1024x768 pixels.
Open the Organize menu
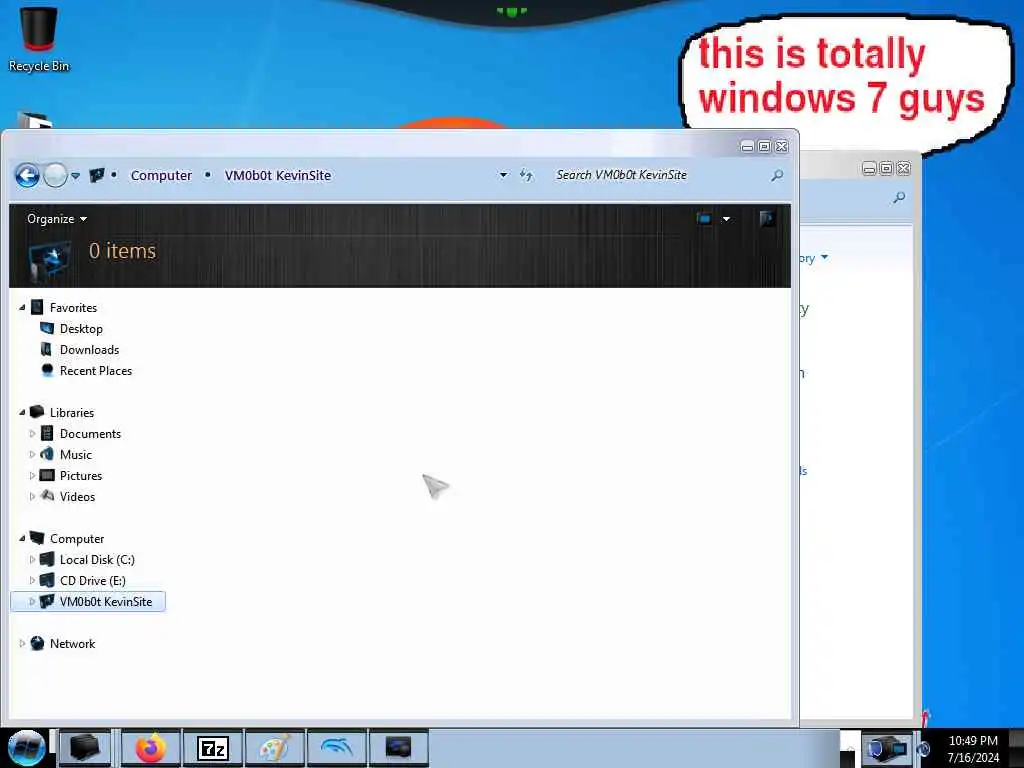[57, 219]
